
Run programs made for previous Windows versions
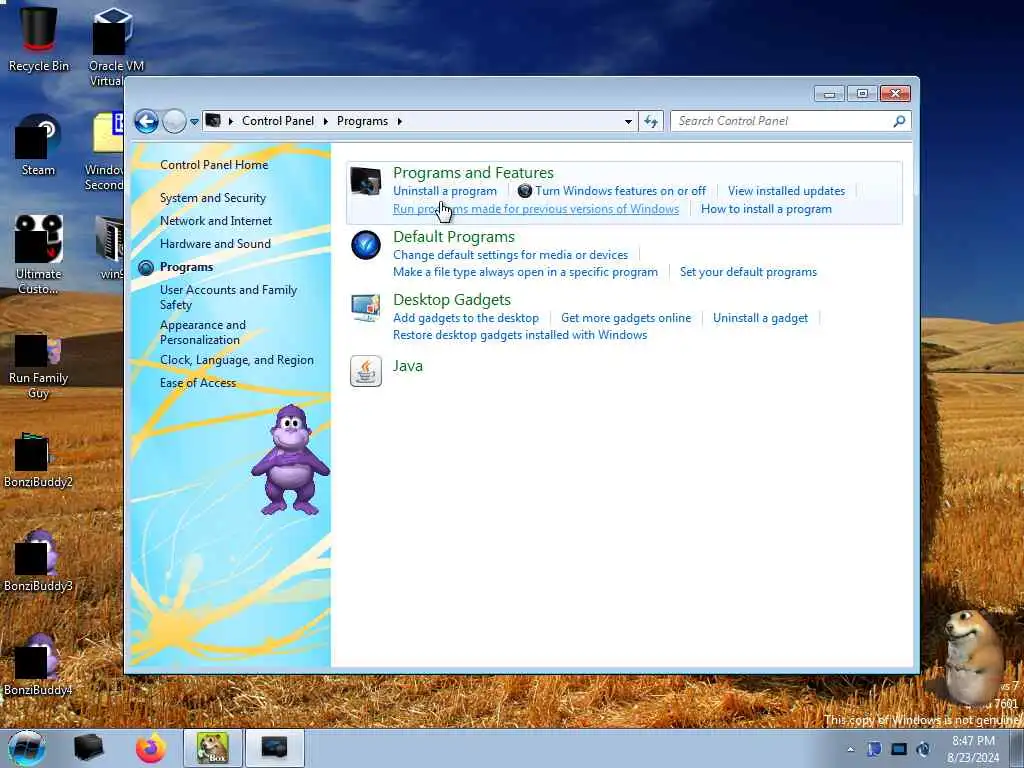pyautogui.click(x=536, y=209)
